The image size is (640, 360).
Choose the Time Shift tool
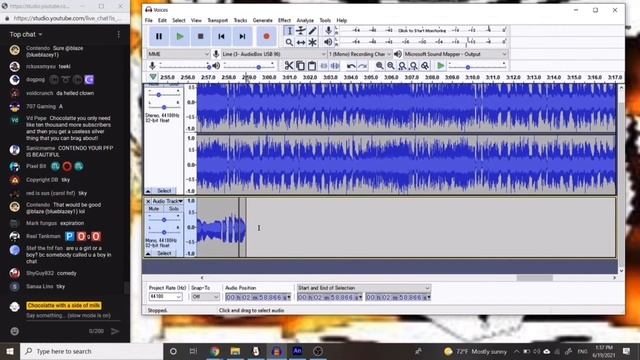pyautogui.click(x=301, y=42)
